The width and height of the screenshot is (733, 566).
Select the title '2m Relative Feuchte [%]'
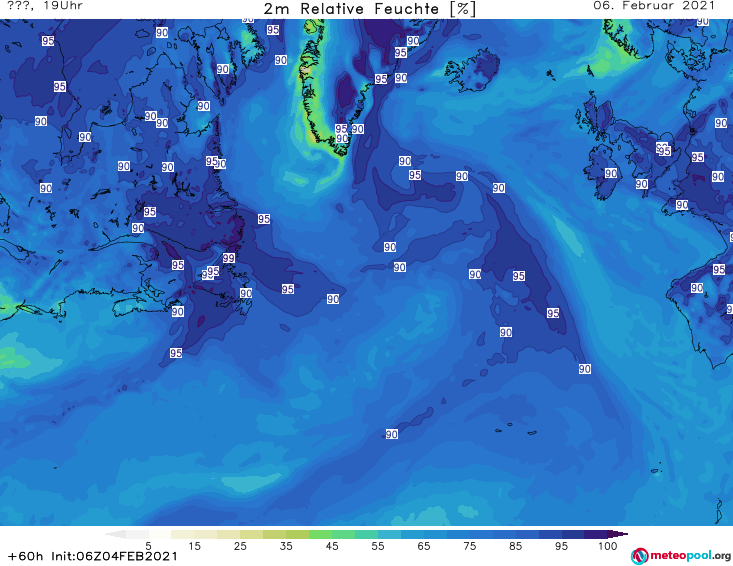pos(369,8)
